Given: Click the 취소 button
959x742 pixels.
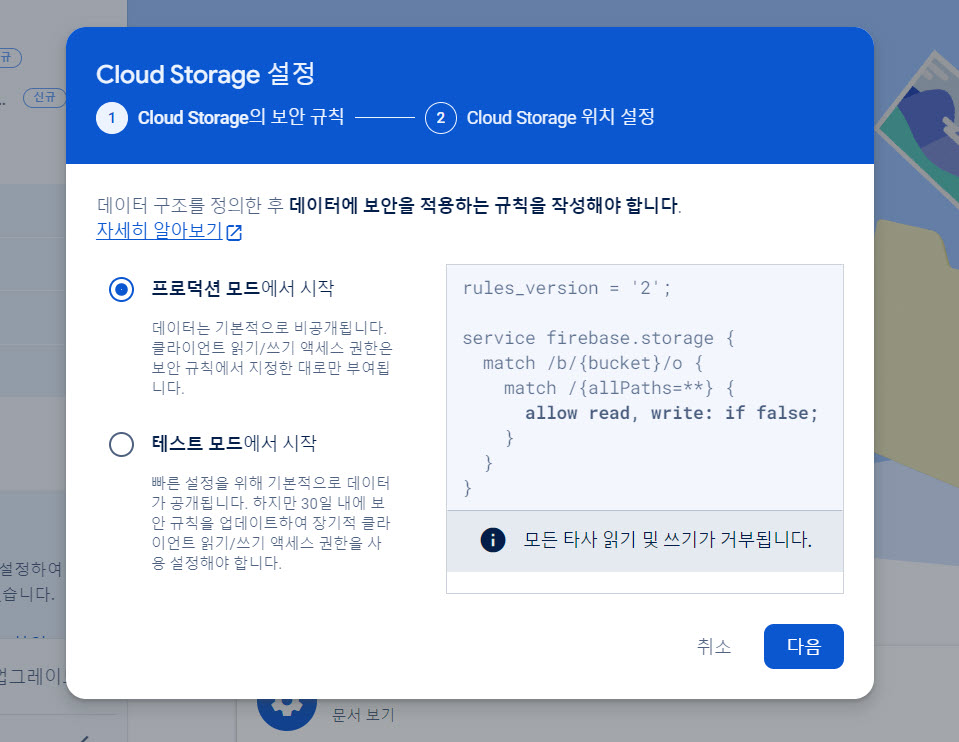Looking at the screenshot, I should (714, 646).
